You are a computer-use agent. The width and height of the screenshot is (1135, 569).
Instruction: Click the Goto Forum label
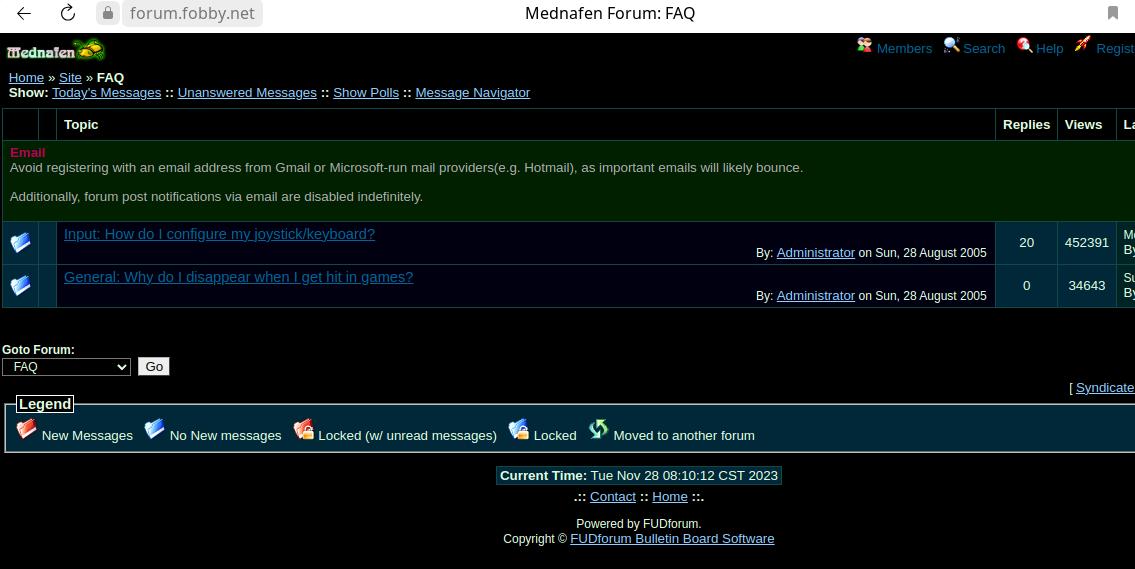pyautogui.click(x=38, y=350)
